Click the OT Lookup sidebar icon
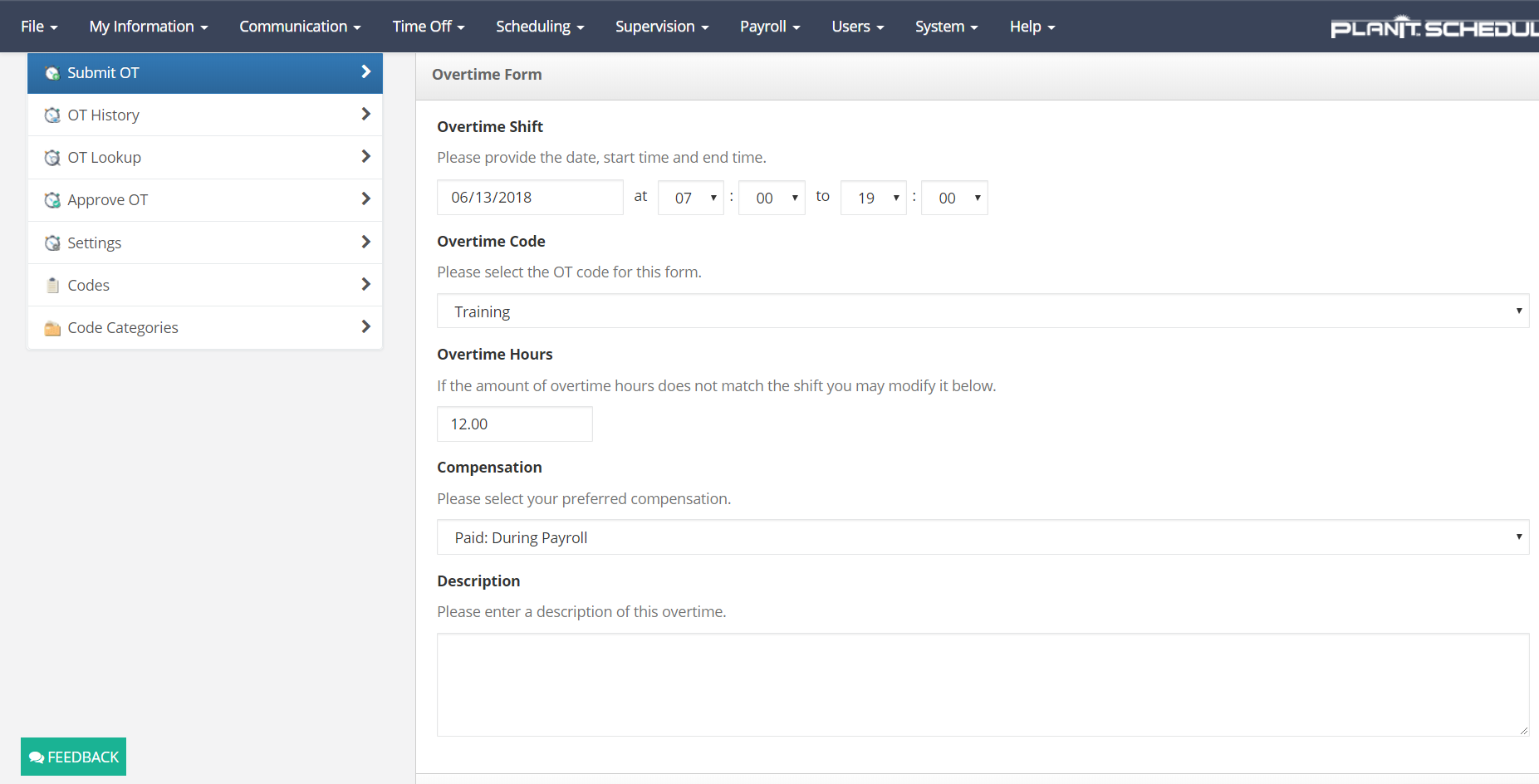 (x=52, y=158)
